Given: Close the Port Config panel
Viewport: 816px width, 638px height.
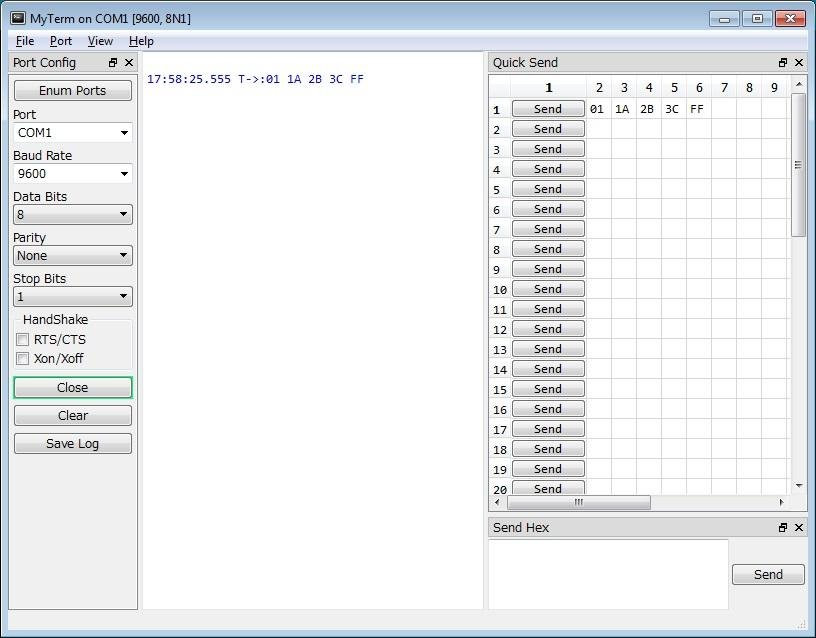Looking at the screenshot, I should tap(129, 63).
